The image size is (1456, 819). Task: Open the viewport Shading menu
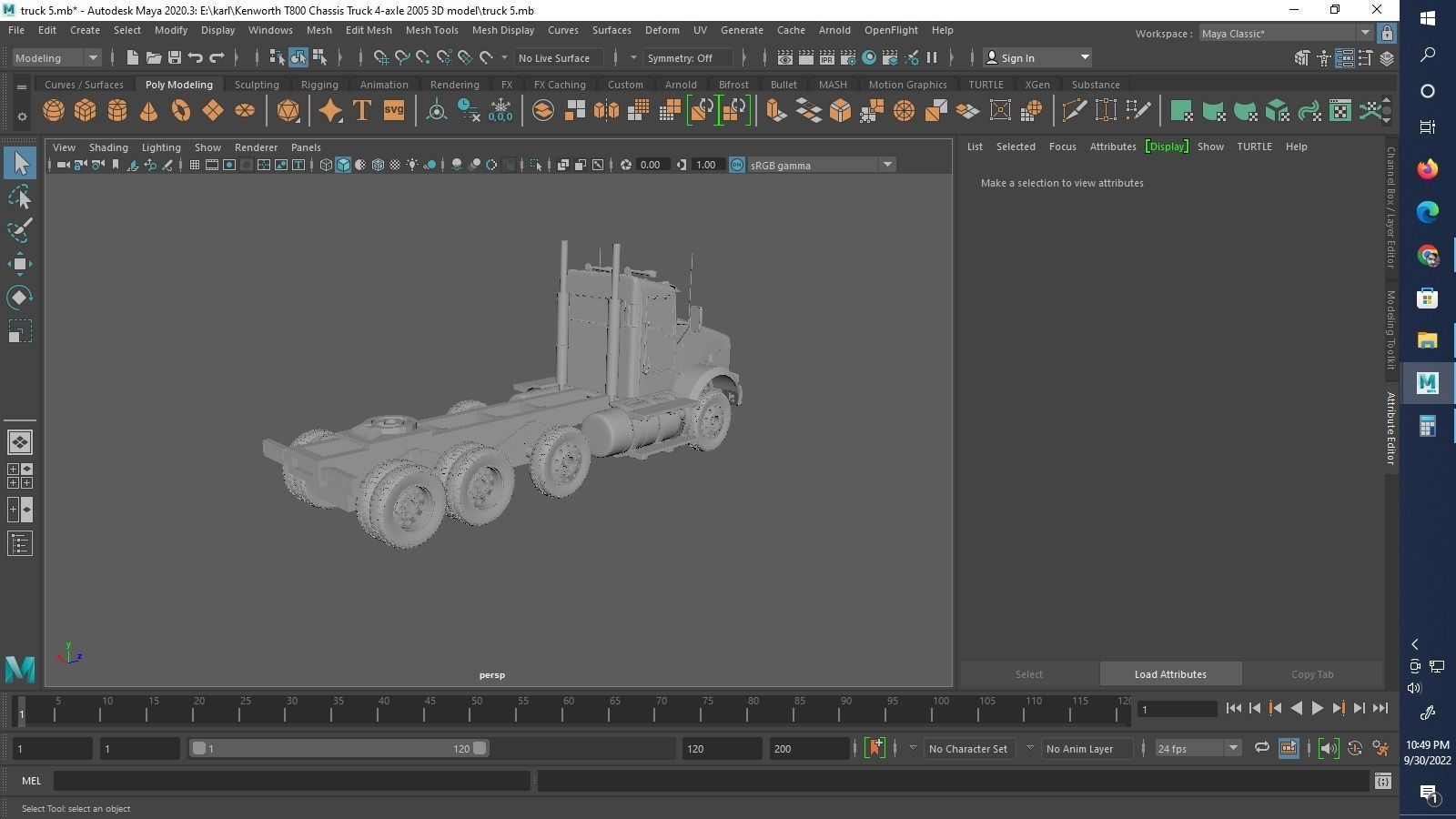pos(108,147)
